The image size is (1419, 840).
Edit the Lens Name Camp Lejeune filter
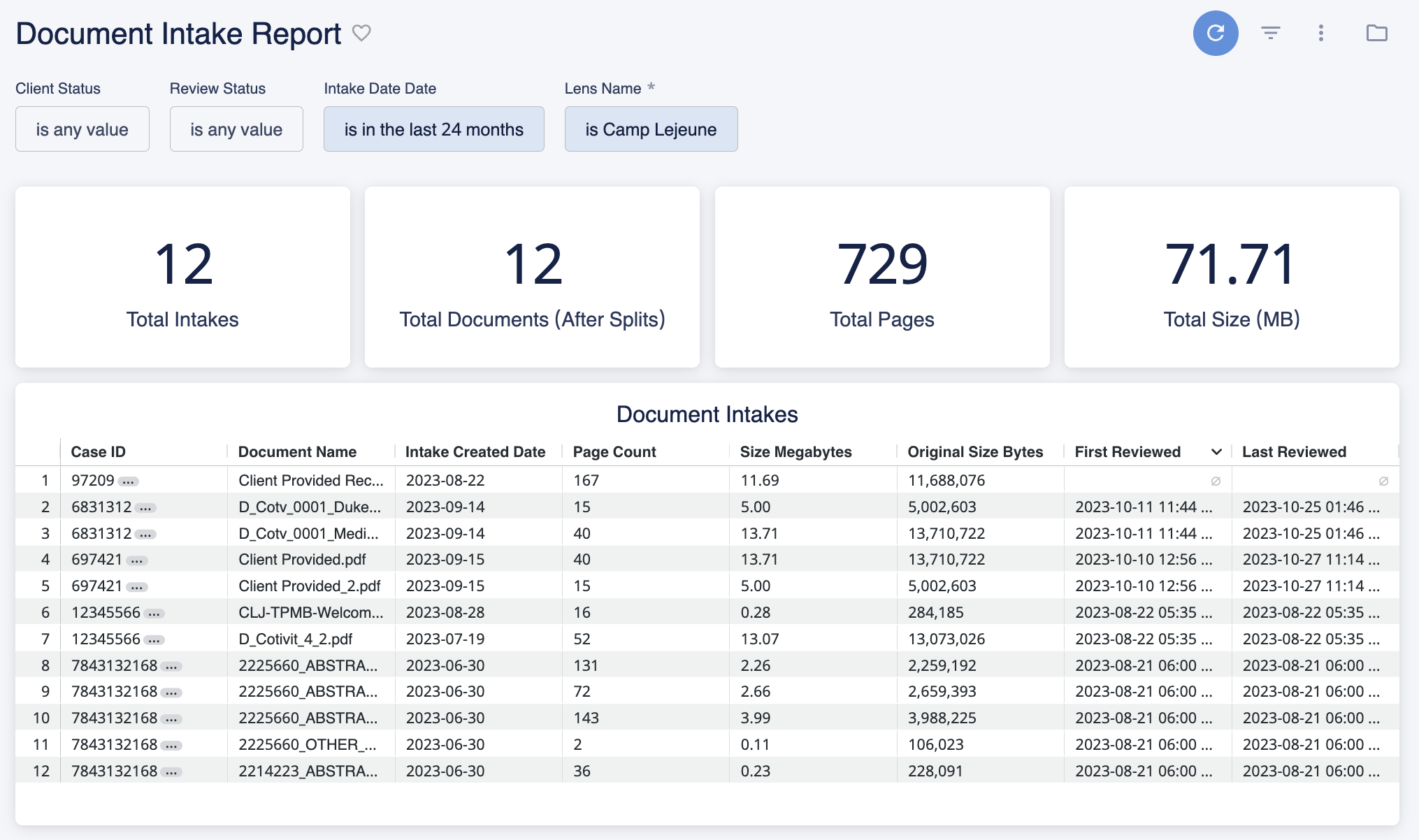[x=651, y=129]
